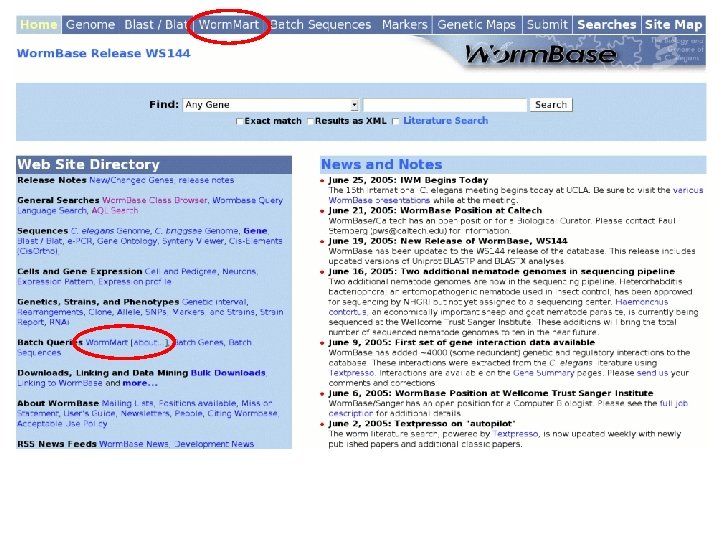
Task: Open the Expression Pattern link
Action: click(x=55, y=281)
